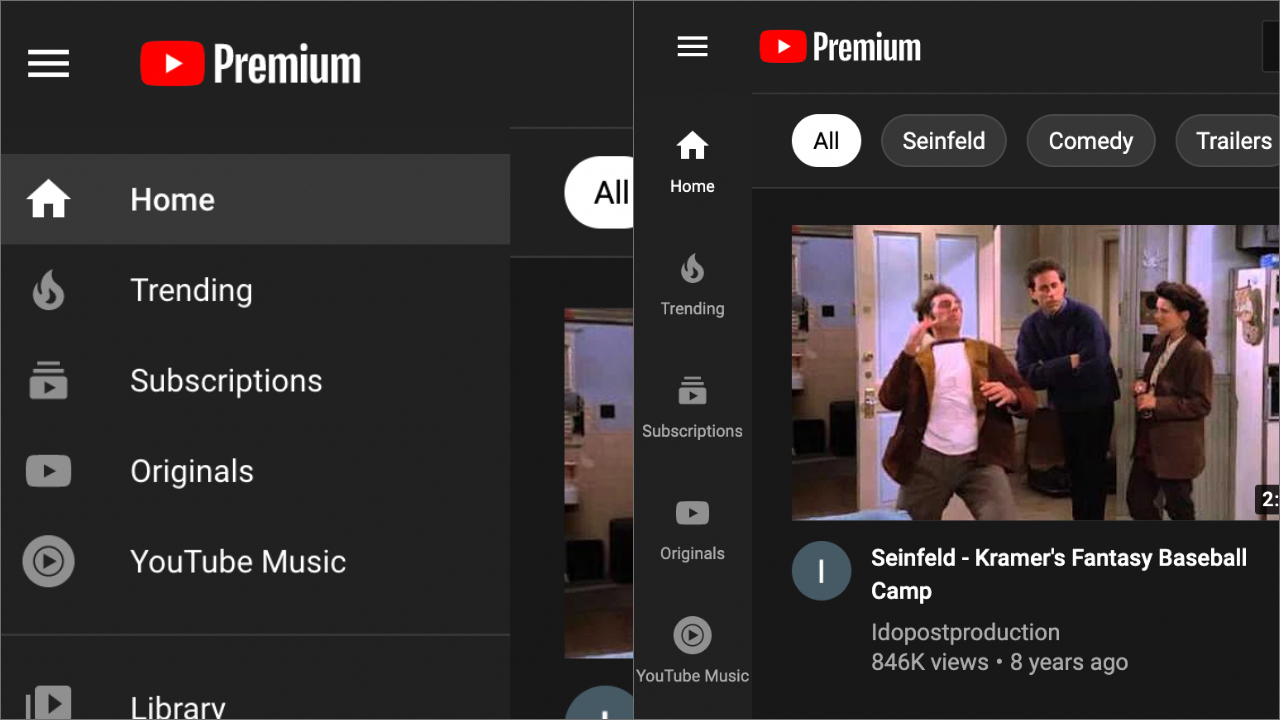Click Idopostproduction channel avatar
Image resolution: width=1280 pixels, height=720 pixels.
[x=821, y=571]
